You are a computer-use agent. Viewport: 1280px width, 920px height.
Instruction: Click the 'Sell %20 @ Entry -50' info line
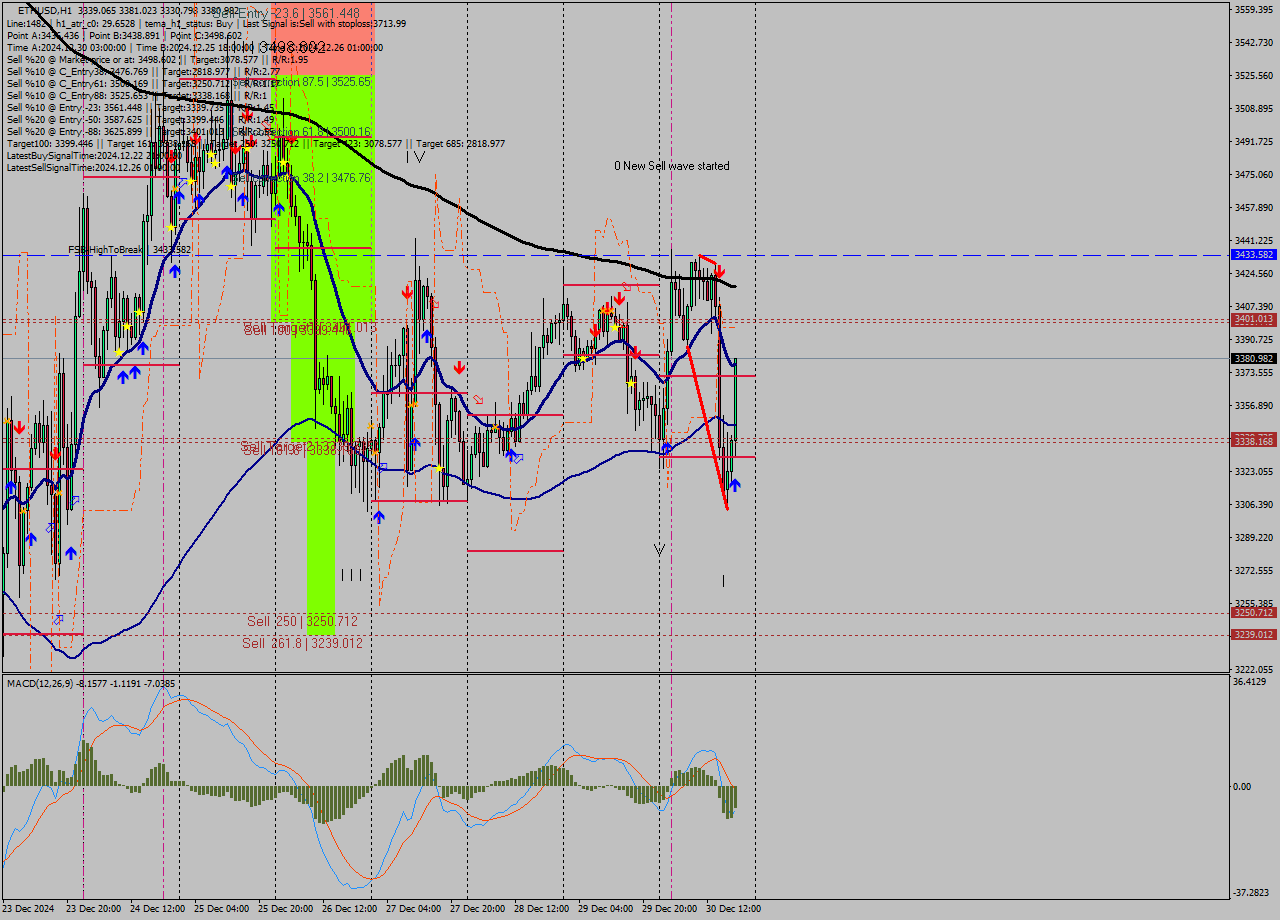[140, 119]
